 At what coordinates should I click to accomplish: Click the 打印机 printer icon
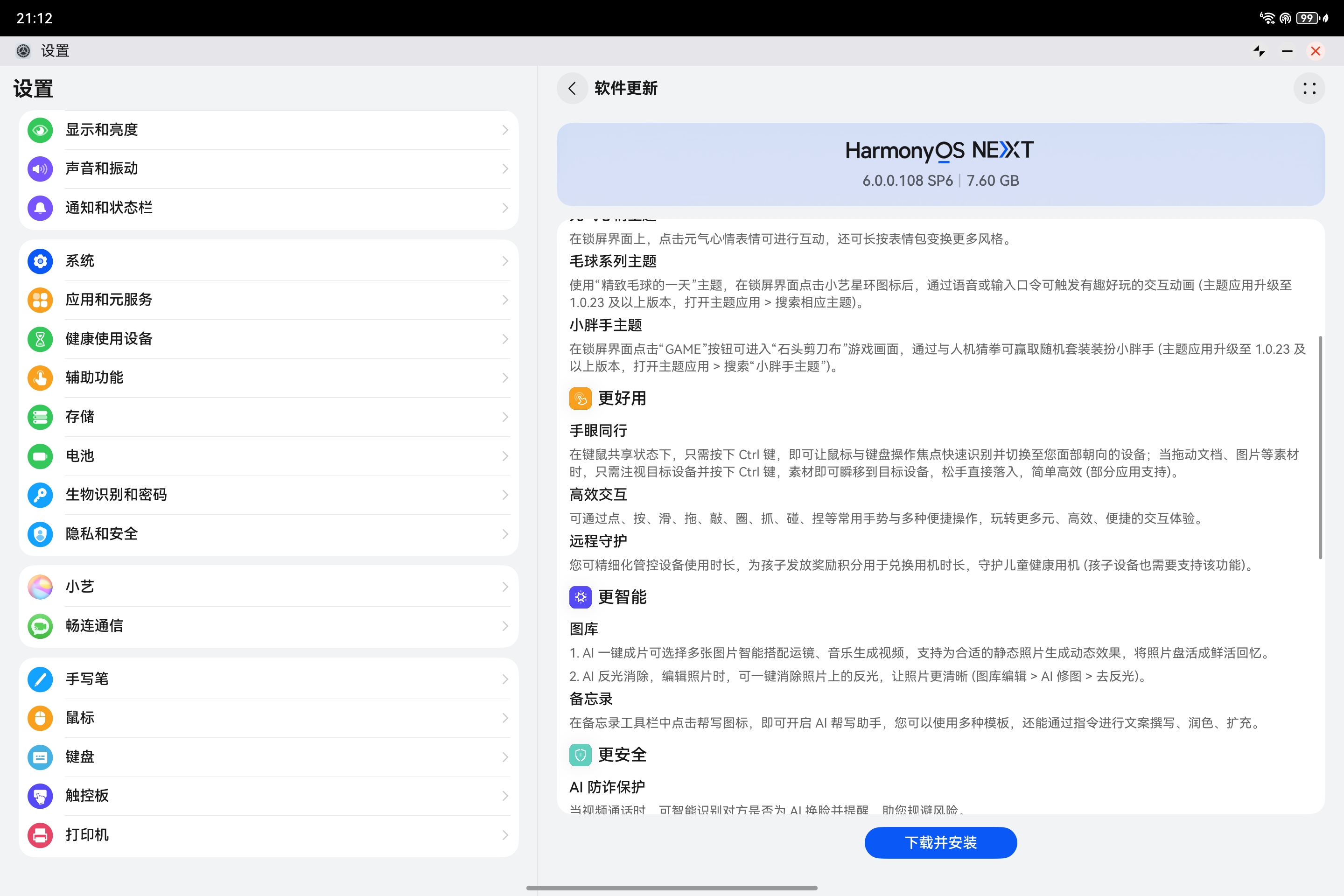coord(40,835)
